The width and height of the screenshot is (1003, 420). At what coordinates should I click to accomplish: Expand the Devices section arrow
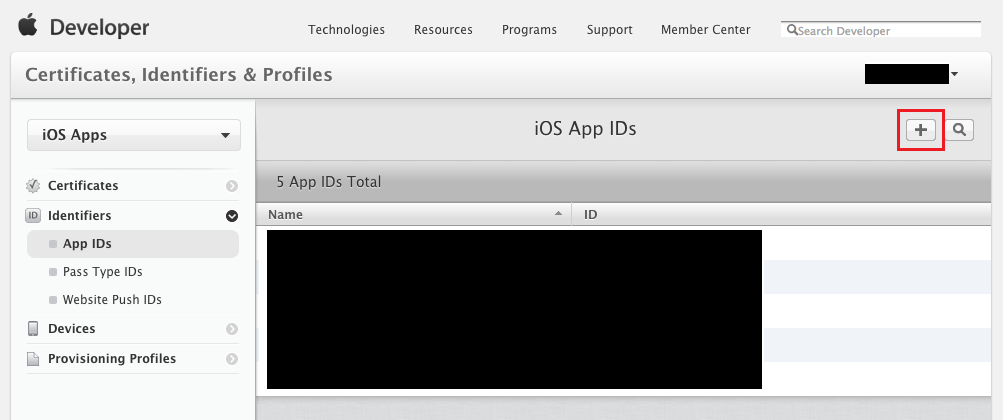(232, 329)
